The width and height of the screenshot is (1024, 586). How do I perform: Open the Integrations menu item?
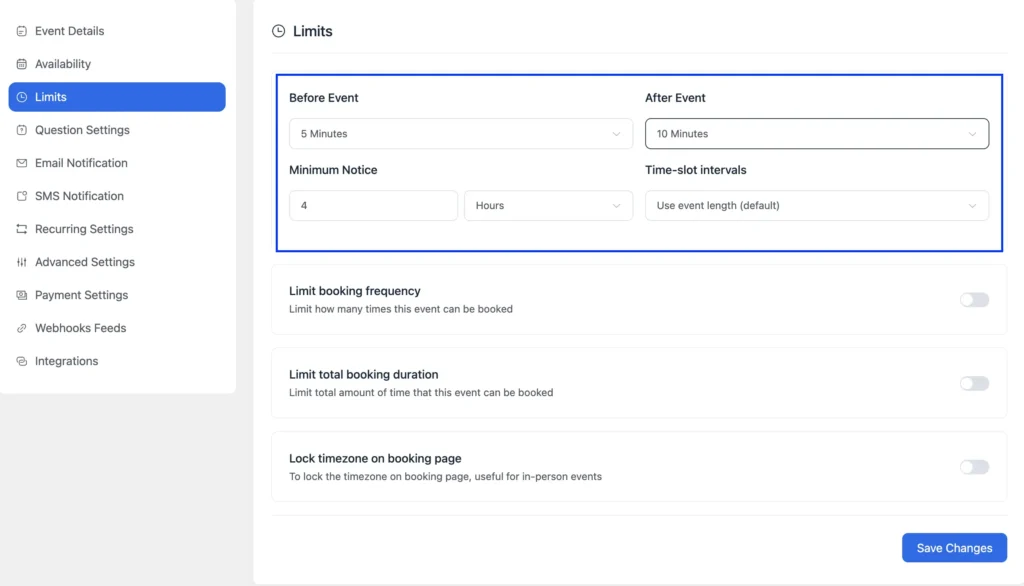[66, 361]
